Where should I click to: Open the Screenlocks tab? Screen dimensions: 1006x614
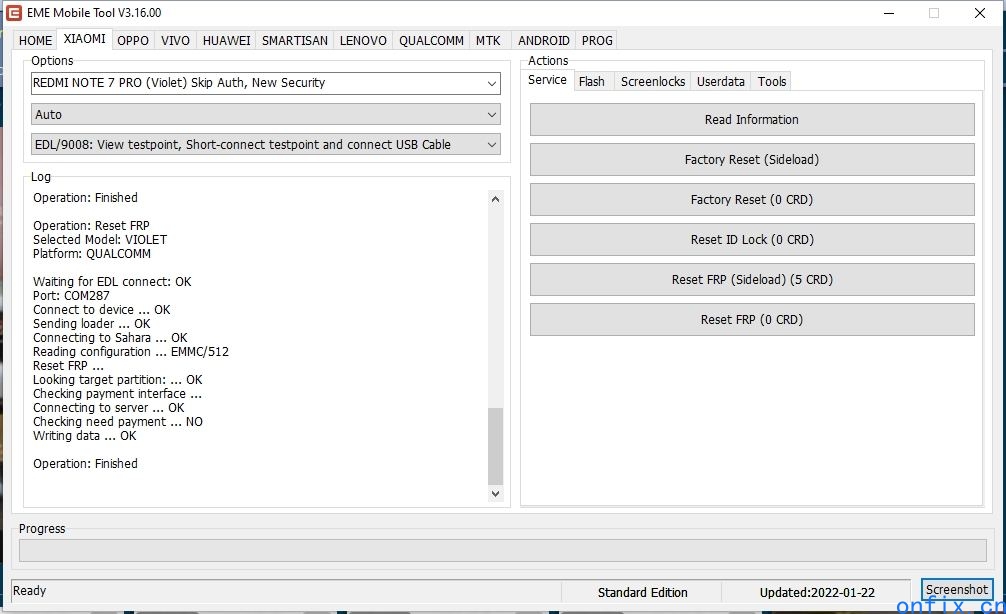click(x=653, y=82)
